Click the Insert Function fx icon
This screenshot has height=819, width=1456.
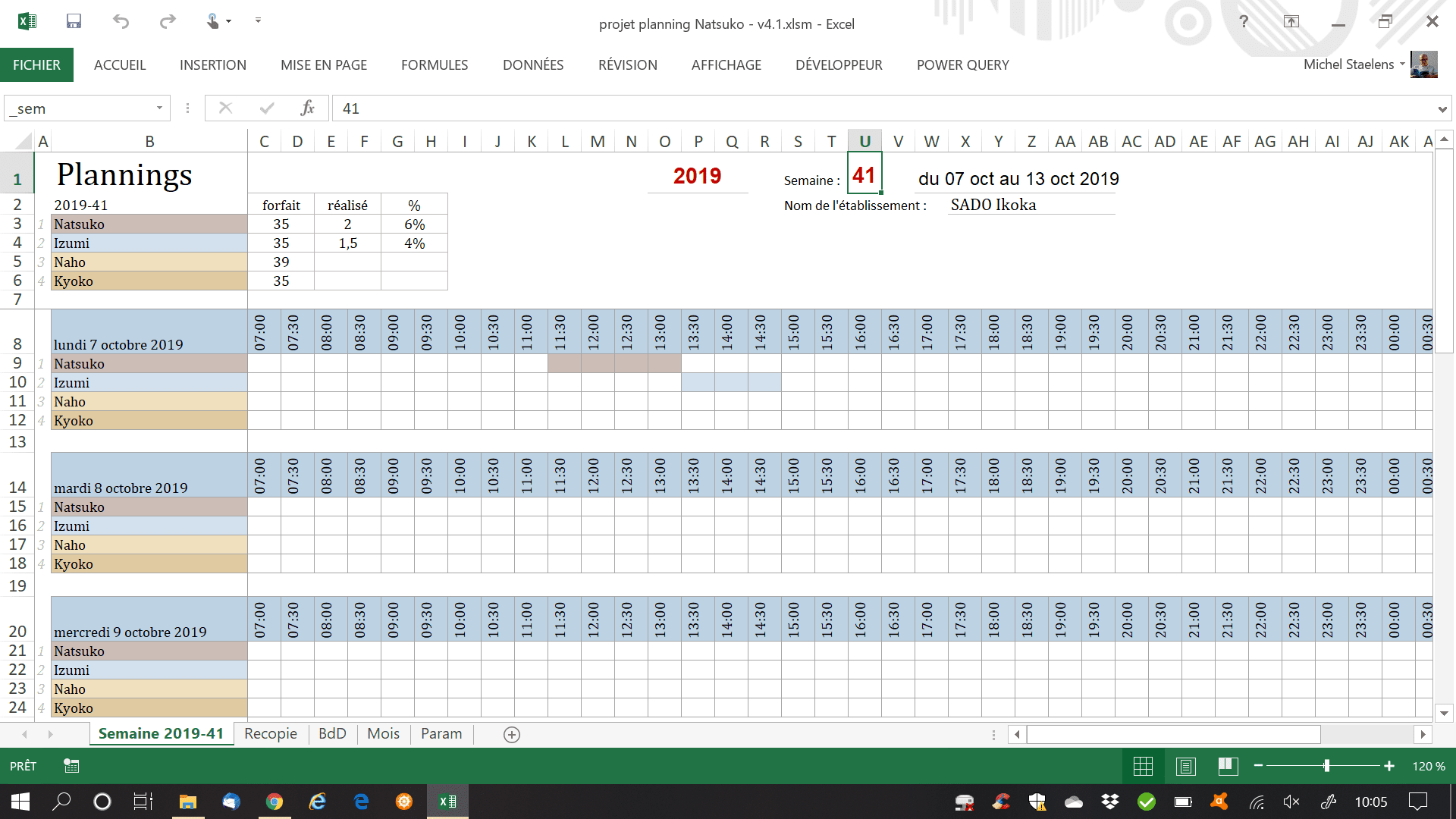click(307, 108)
